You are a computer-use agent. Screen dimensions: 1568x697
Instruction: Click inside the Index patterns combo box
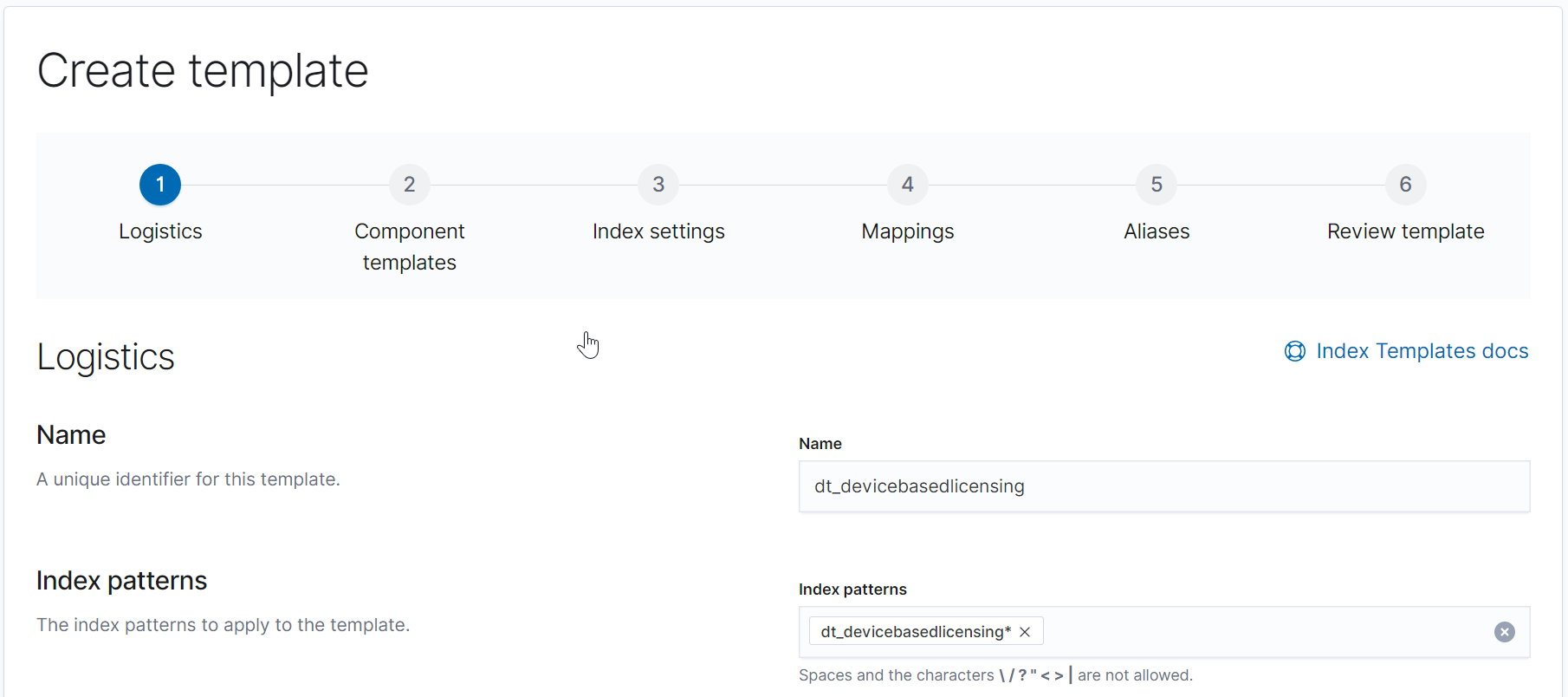[1265, 632]
